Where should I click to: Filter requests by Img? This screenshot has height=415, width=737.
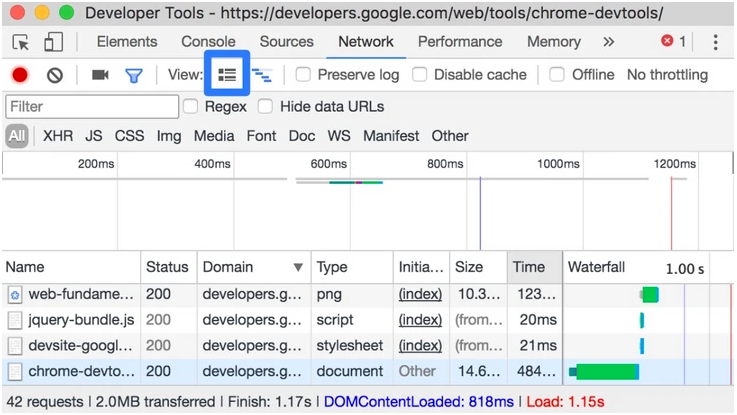169,136
